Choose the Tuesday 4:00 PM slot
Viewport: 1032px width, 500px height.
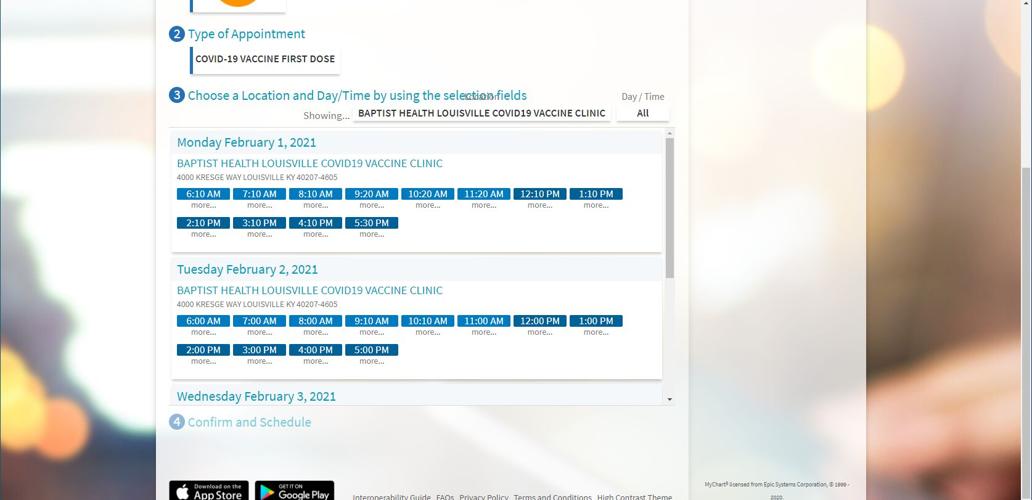click(315, 350)
